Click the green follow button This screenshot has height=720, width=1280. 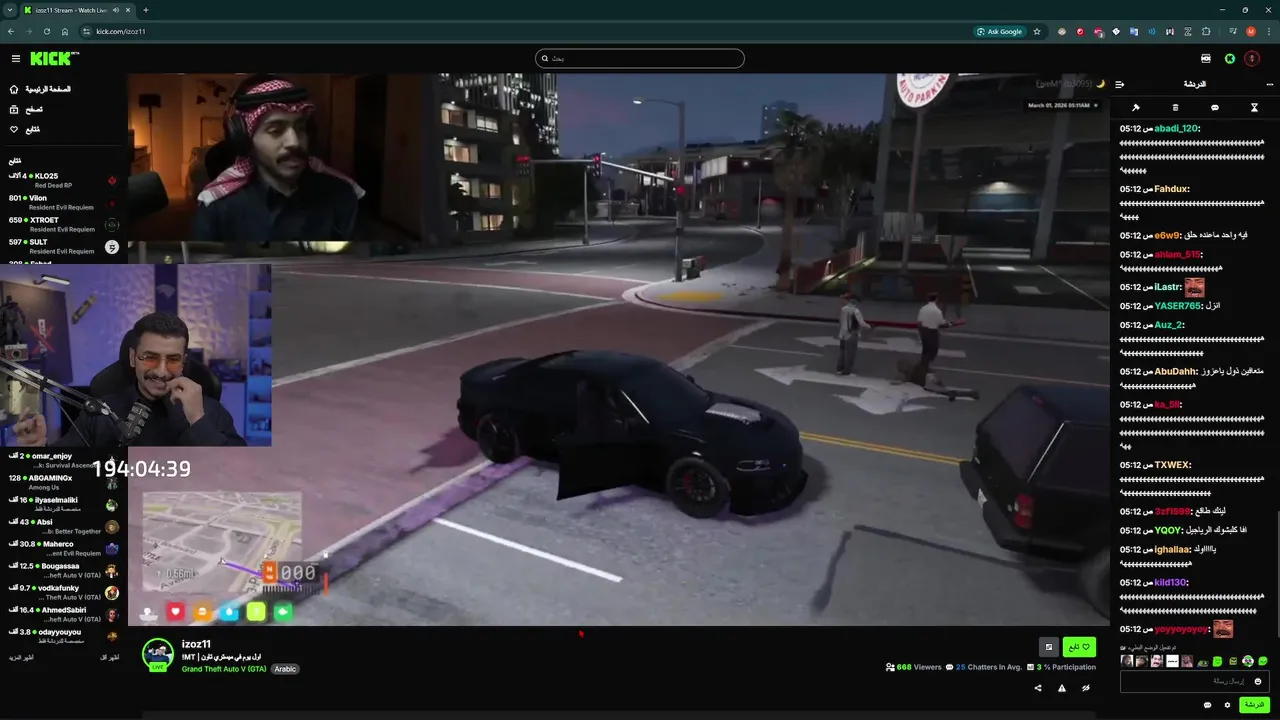pyautogui.click(x=1079, y=647)
